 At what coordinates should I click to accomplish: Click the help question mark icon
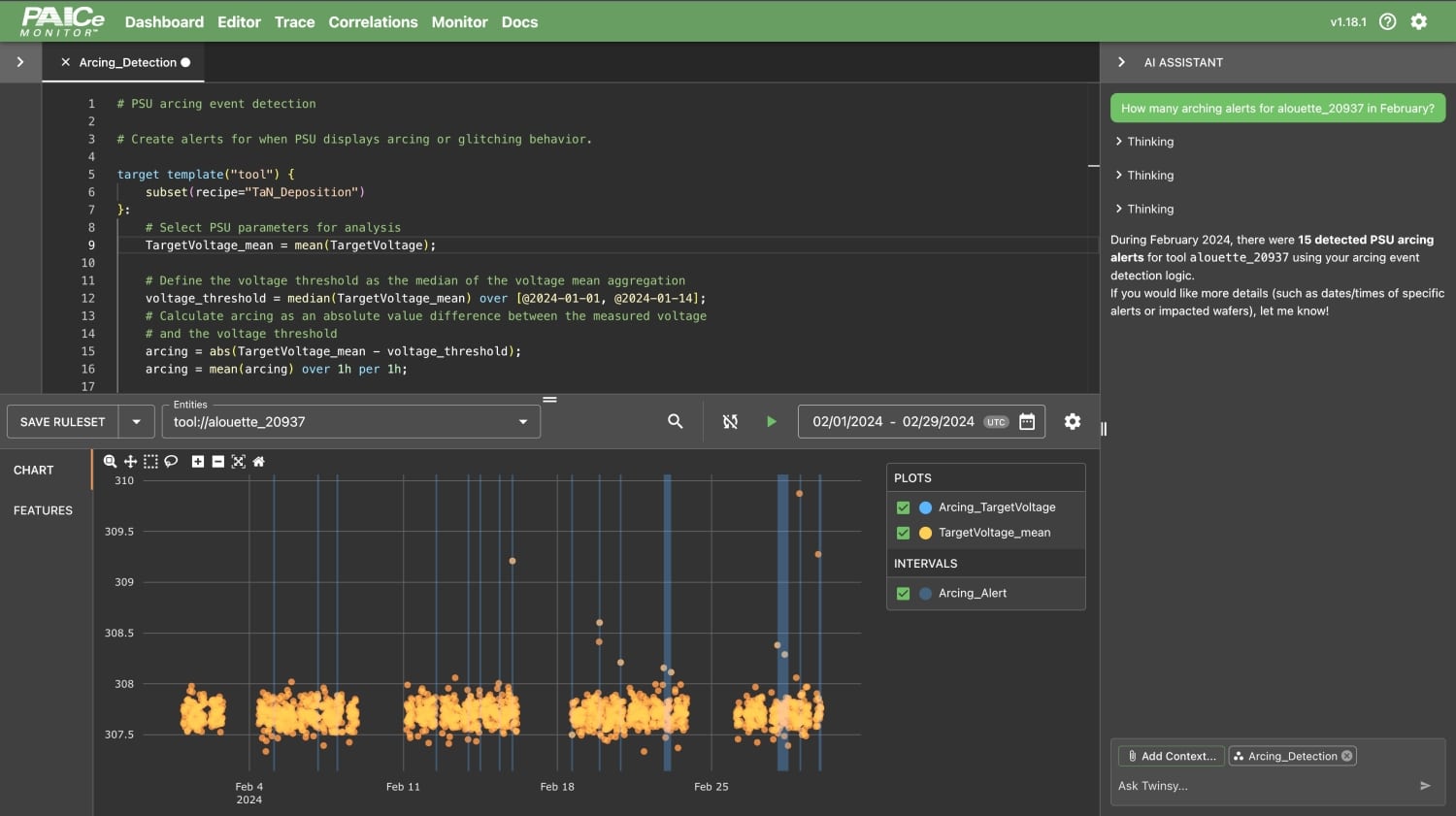coord(1387,21)
